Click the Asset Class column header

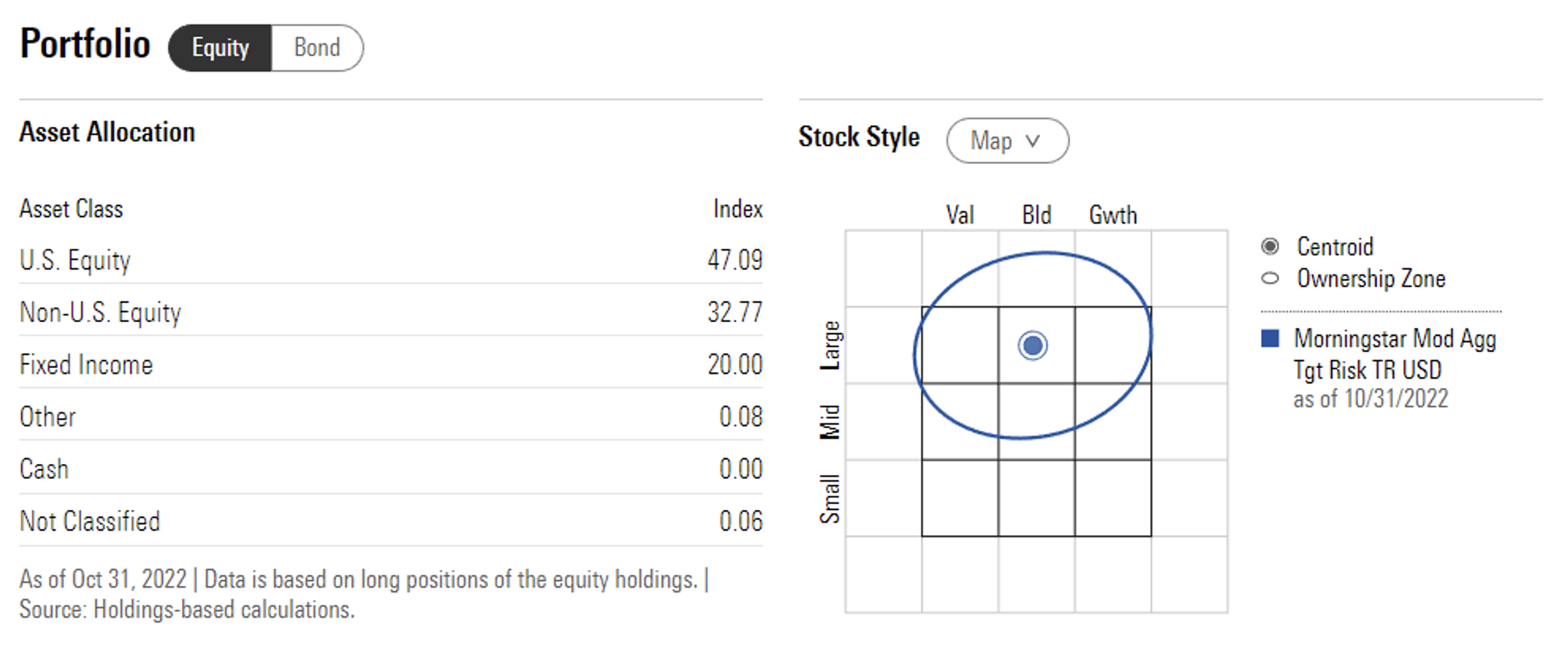[71, 209]
